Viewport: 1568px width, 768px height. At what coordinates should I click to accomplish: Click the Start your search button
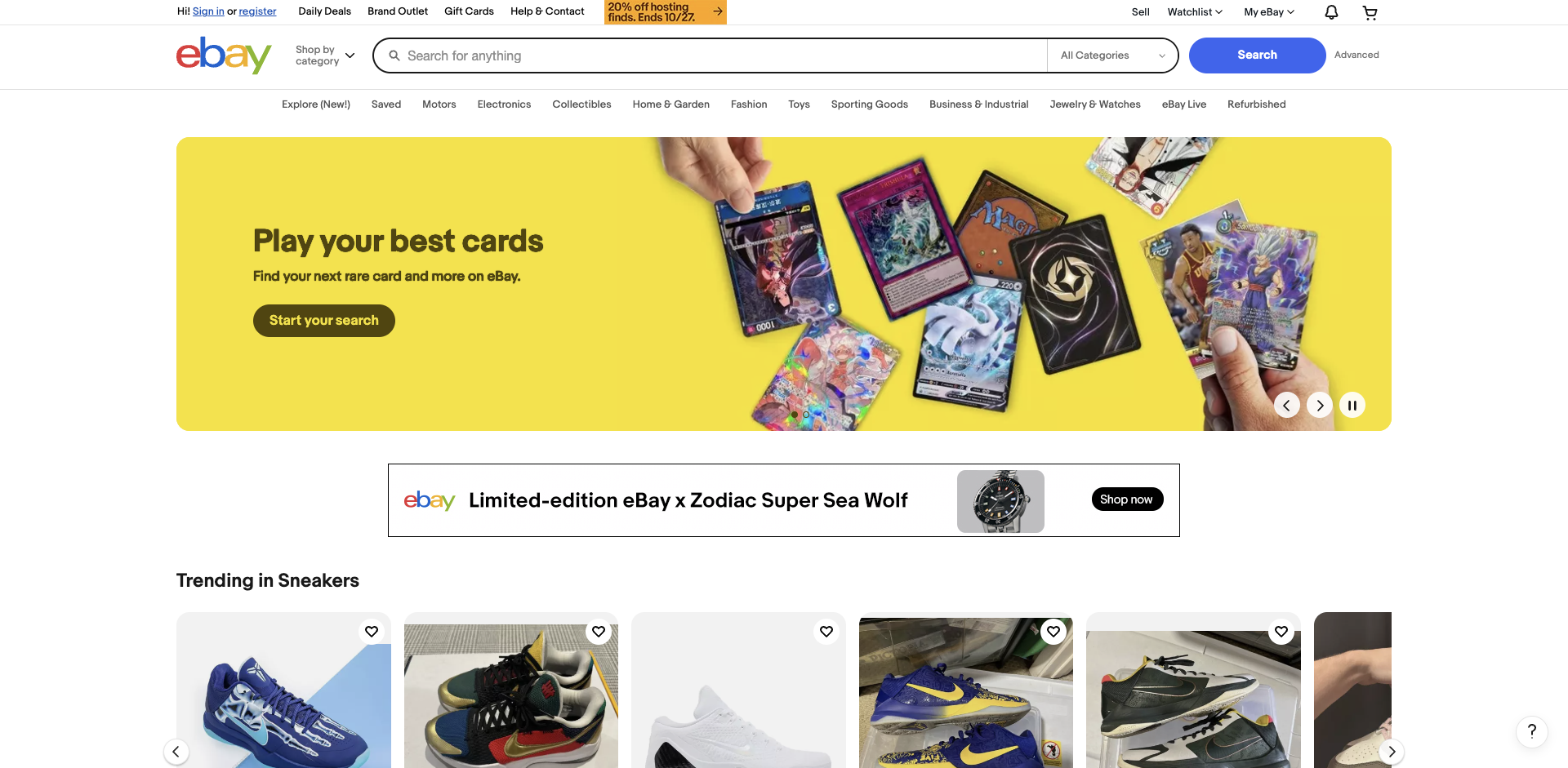point(324,321)
